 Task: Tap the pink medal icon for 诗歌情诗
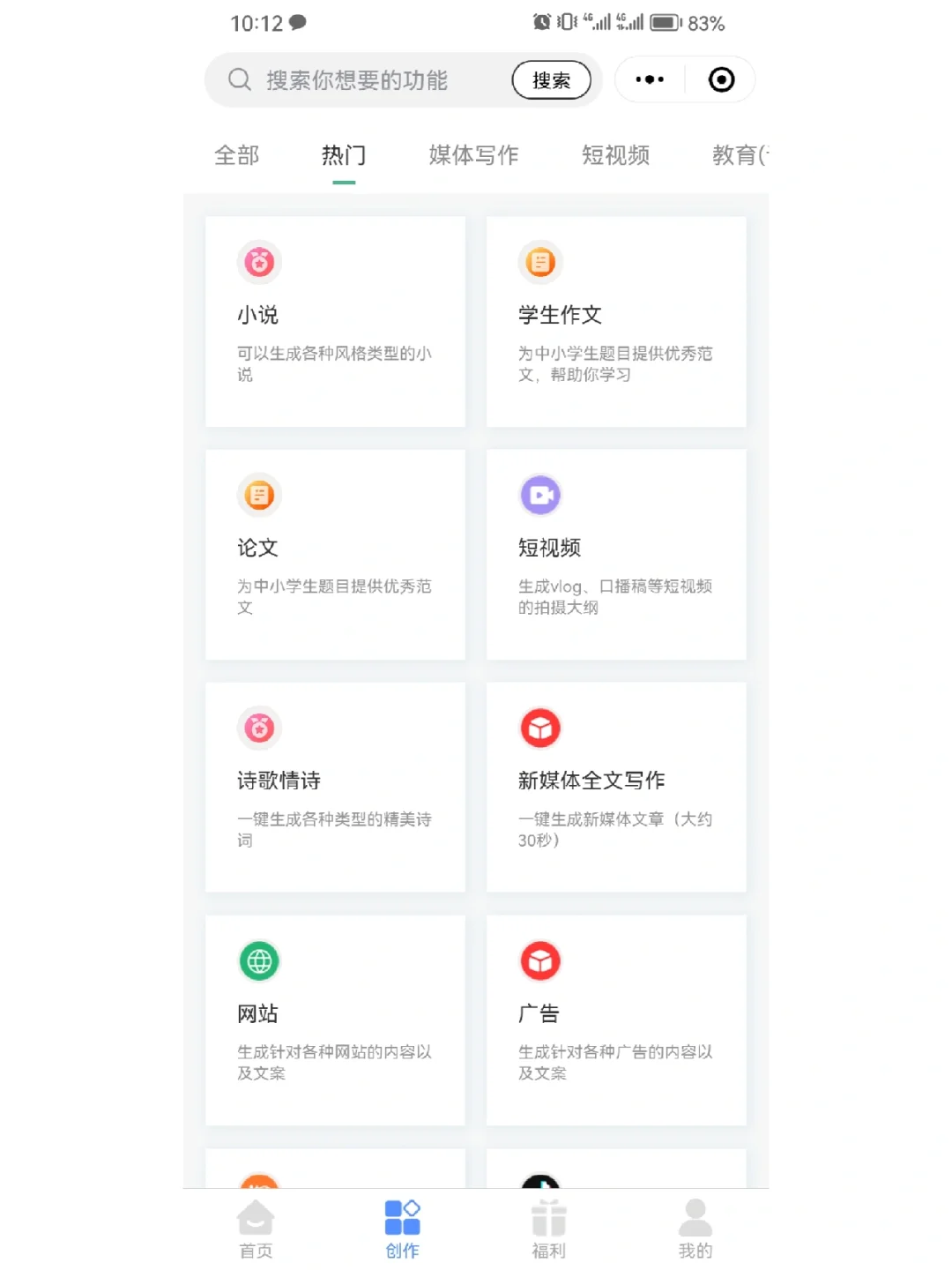coord(259,728)
